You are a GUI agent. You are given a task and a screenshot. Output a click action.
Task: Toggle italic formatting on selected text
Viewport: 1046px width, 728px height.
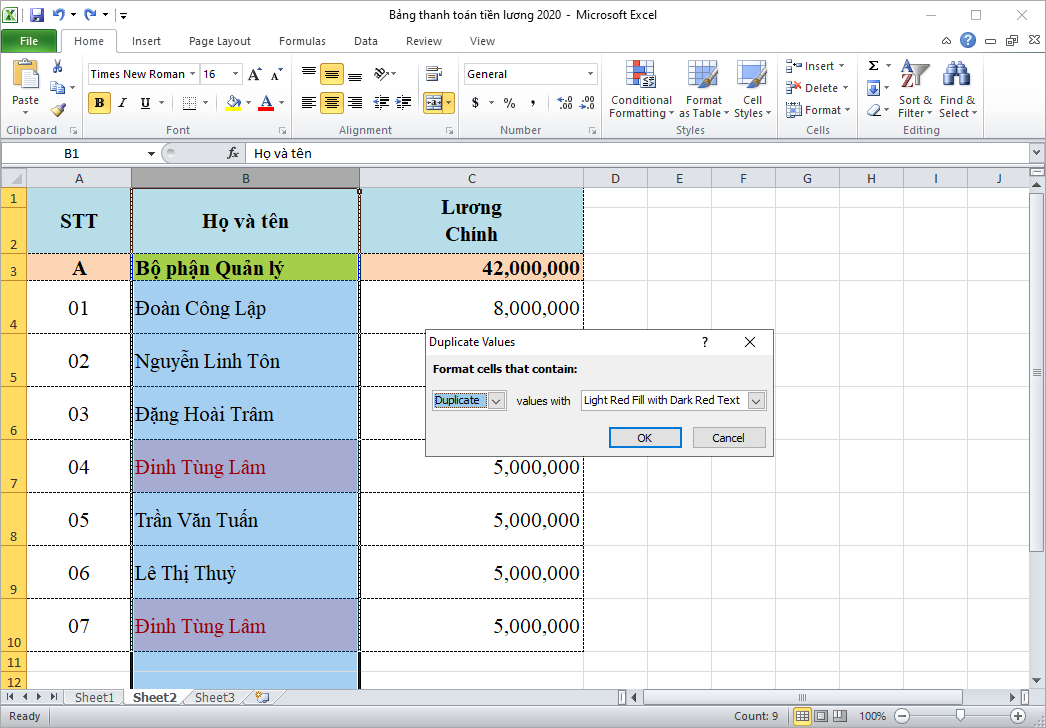pyautogui.click(x=123, y=101)
